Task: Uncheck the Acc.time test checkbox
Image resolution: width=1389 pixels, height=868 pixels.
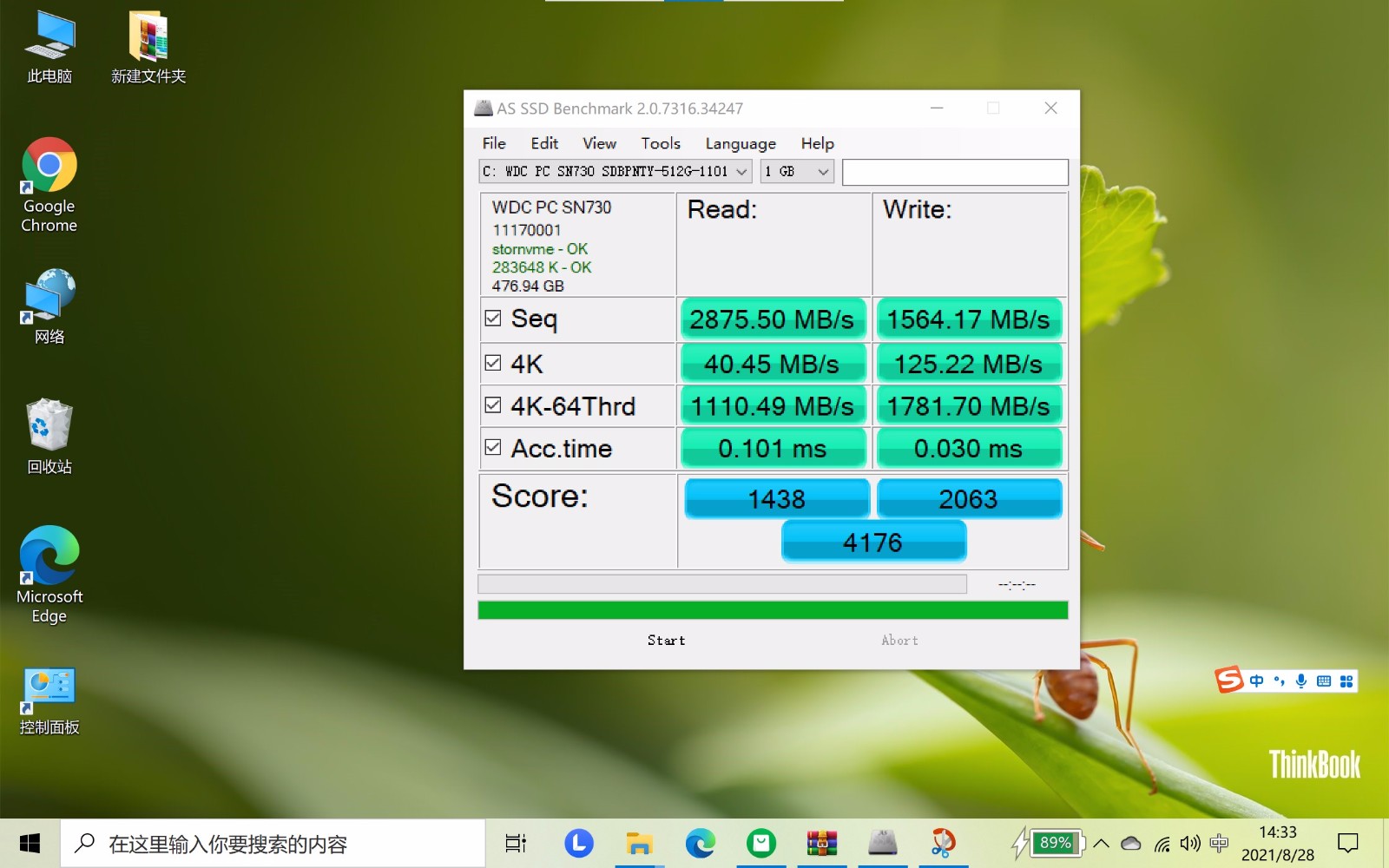Action: tap(493, 448)
